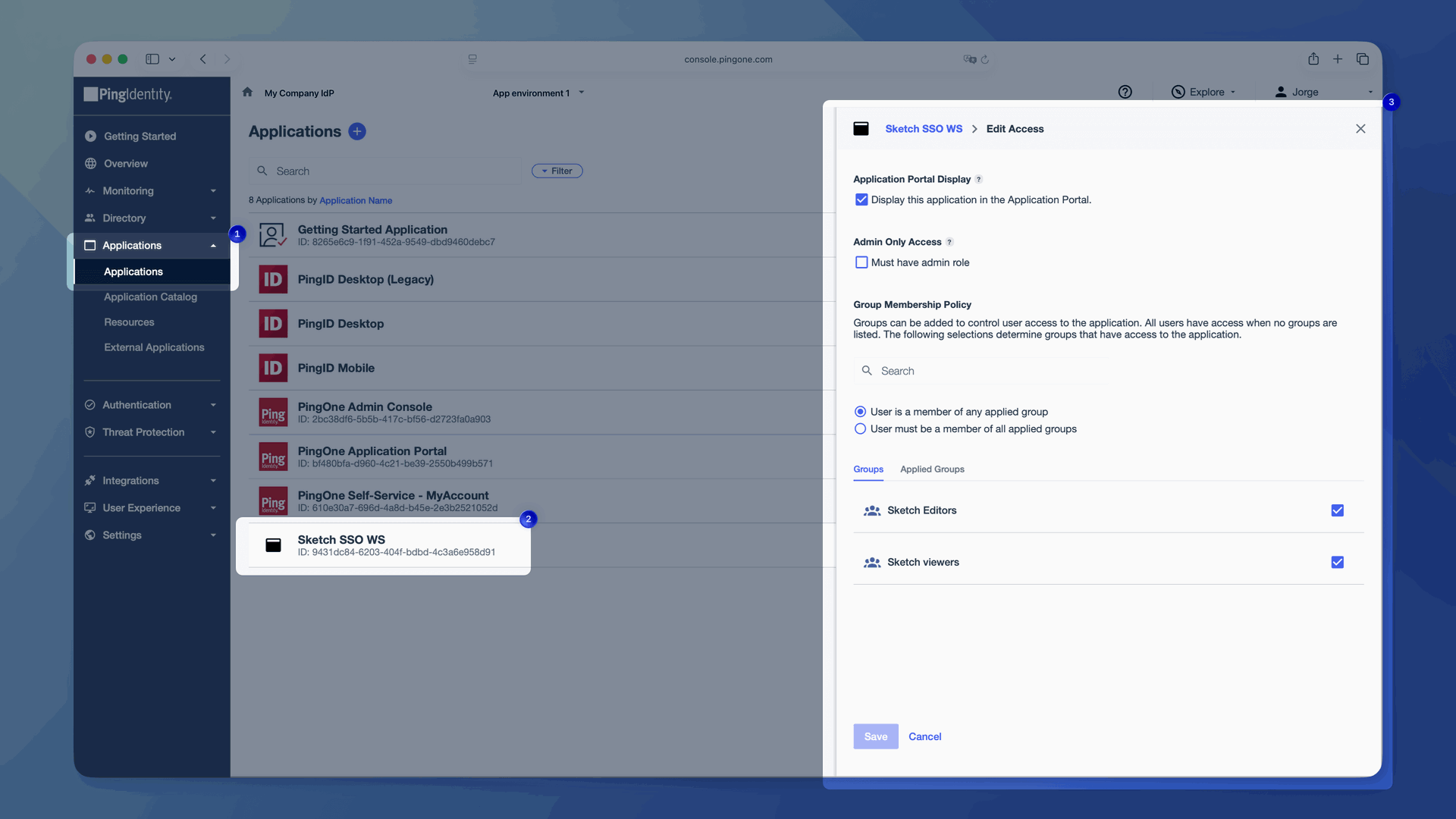Select User must be a member of all applied groups

click(x=860, y=429)
